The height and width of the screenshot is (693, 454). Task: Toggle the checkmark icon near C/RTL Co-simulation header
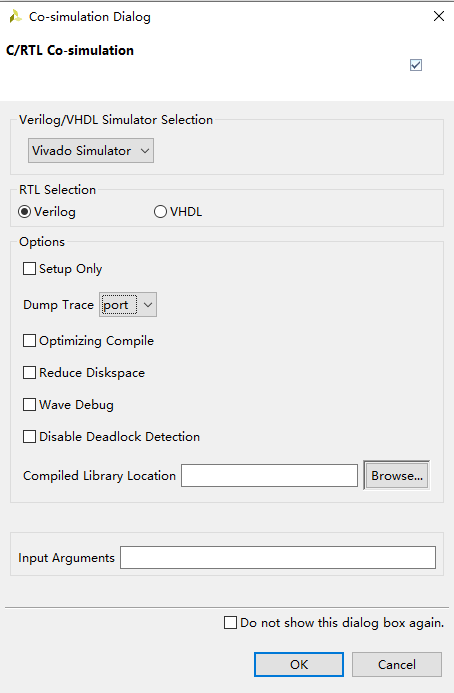416,65
